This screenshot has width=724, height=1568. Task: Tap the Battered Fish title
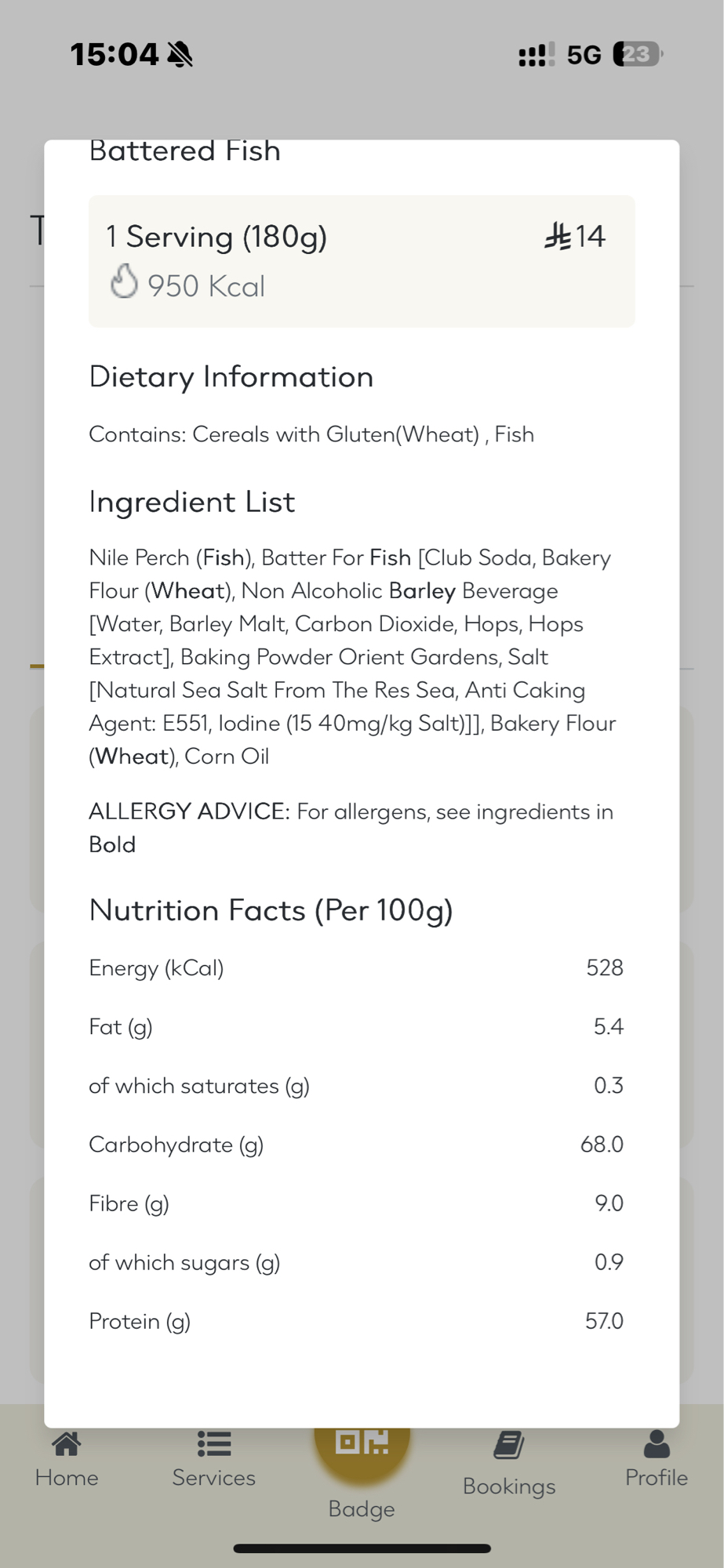tap(185, 151)
